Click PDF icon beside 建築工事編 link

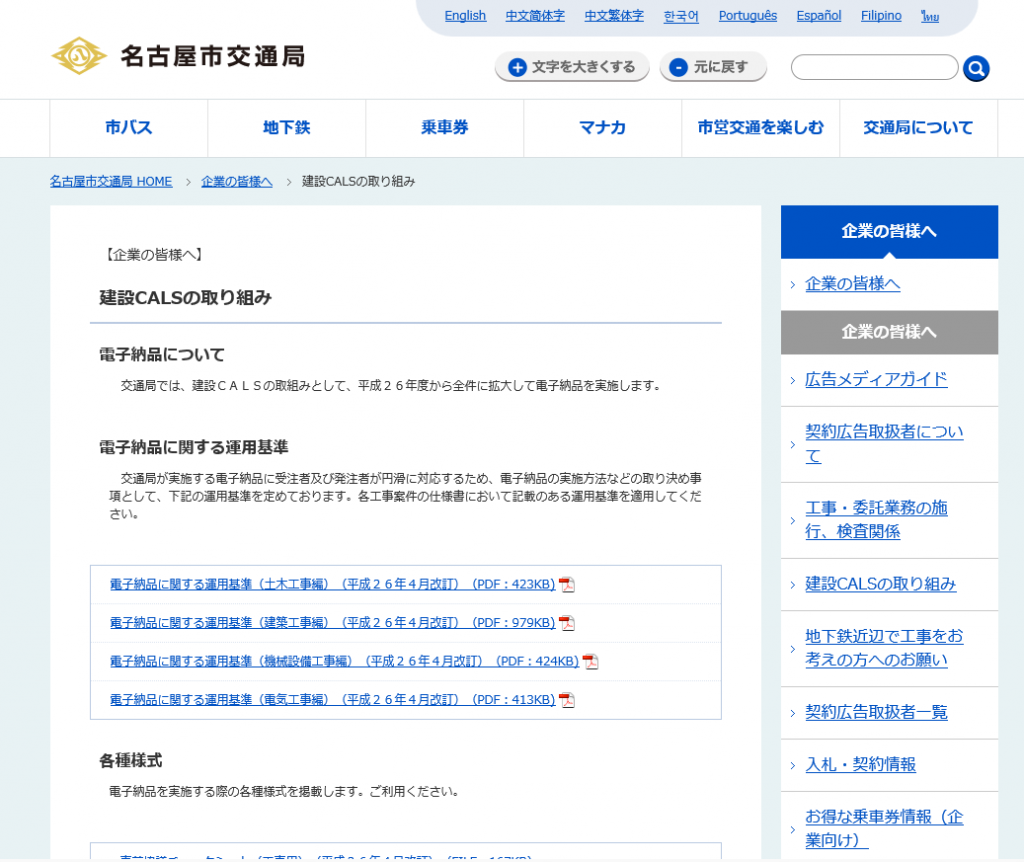(567, 623)
